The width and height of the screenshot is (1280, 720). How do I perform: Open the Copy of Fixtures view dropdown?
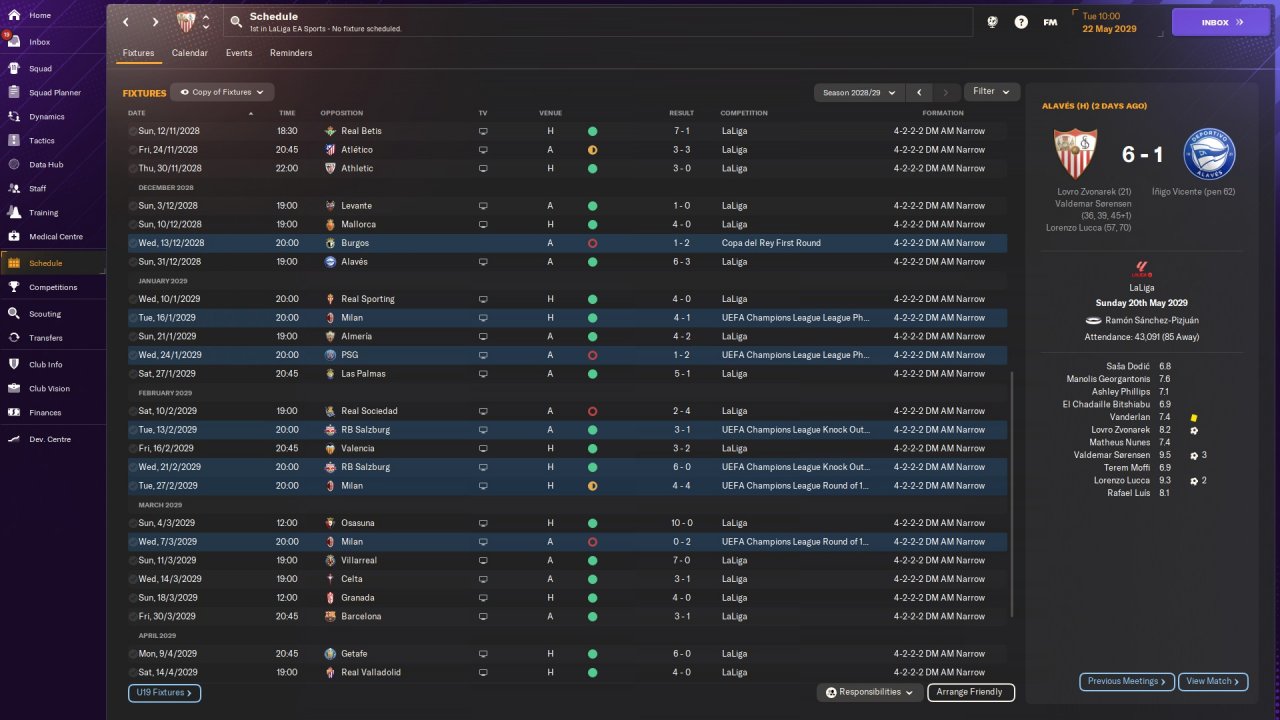coord(222,92)
